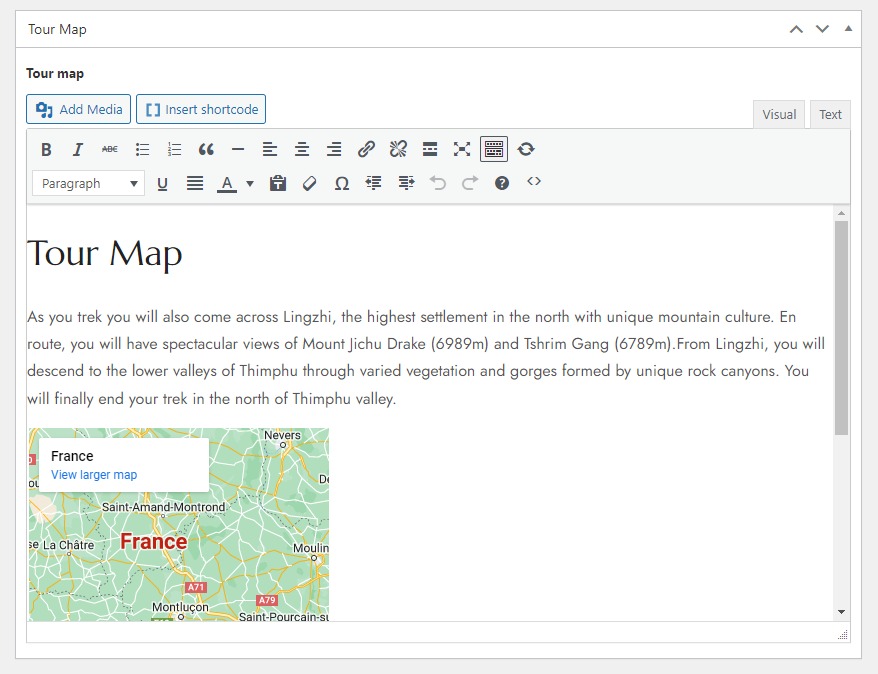Apply blockquote formatting

click(206, 149)
